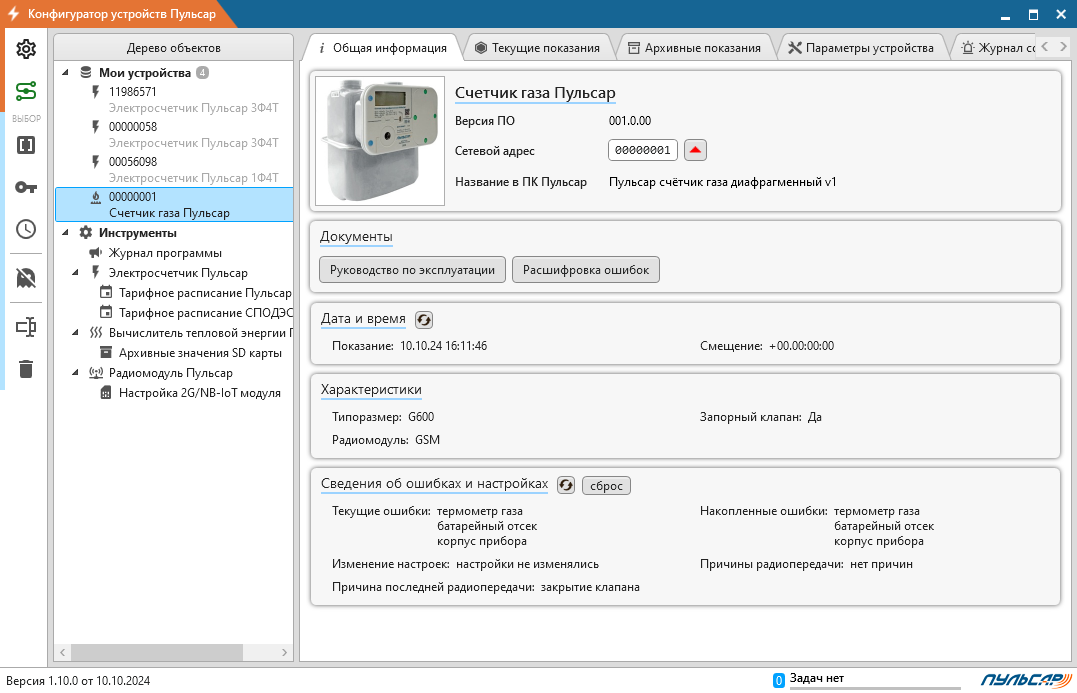1077x693 pixels.
Task: Open the Параметры устройства tab
Action: [861, 47]
